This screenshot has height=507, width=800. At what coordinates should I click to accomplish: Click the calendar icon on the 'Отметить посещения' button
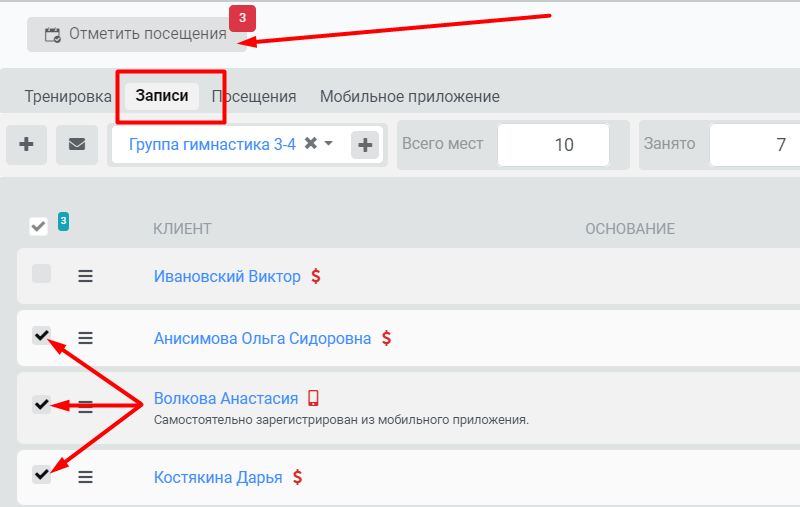[x=53, y=35]
